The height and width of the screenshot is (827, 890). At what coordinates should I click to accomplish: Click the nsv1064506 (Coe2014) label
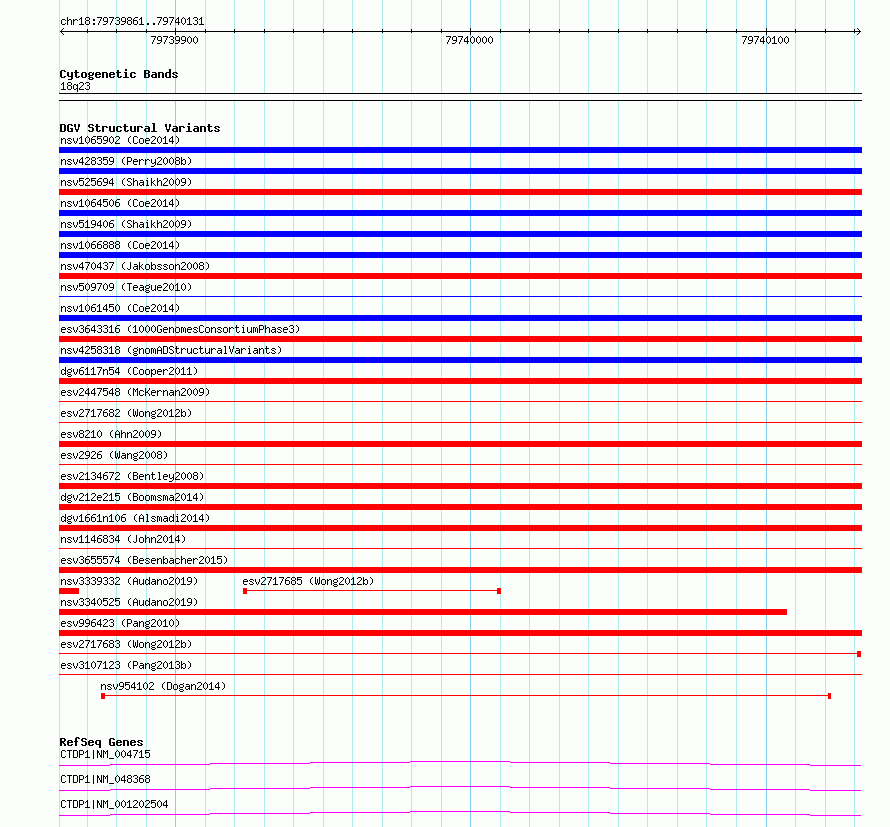(x=120, y=203)
